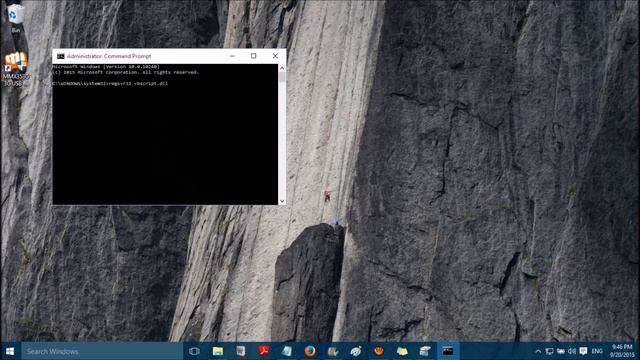The image size is (640, 360).
Task: Open the yellow sticky notes taskbar icon
Action: click(402, 351)
